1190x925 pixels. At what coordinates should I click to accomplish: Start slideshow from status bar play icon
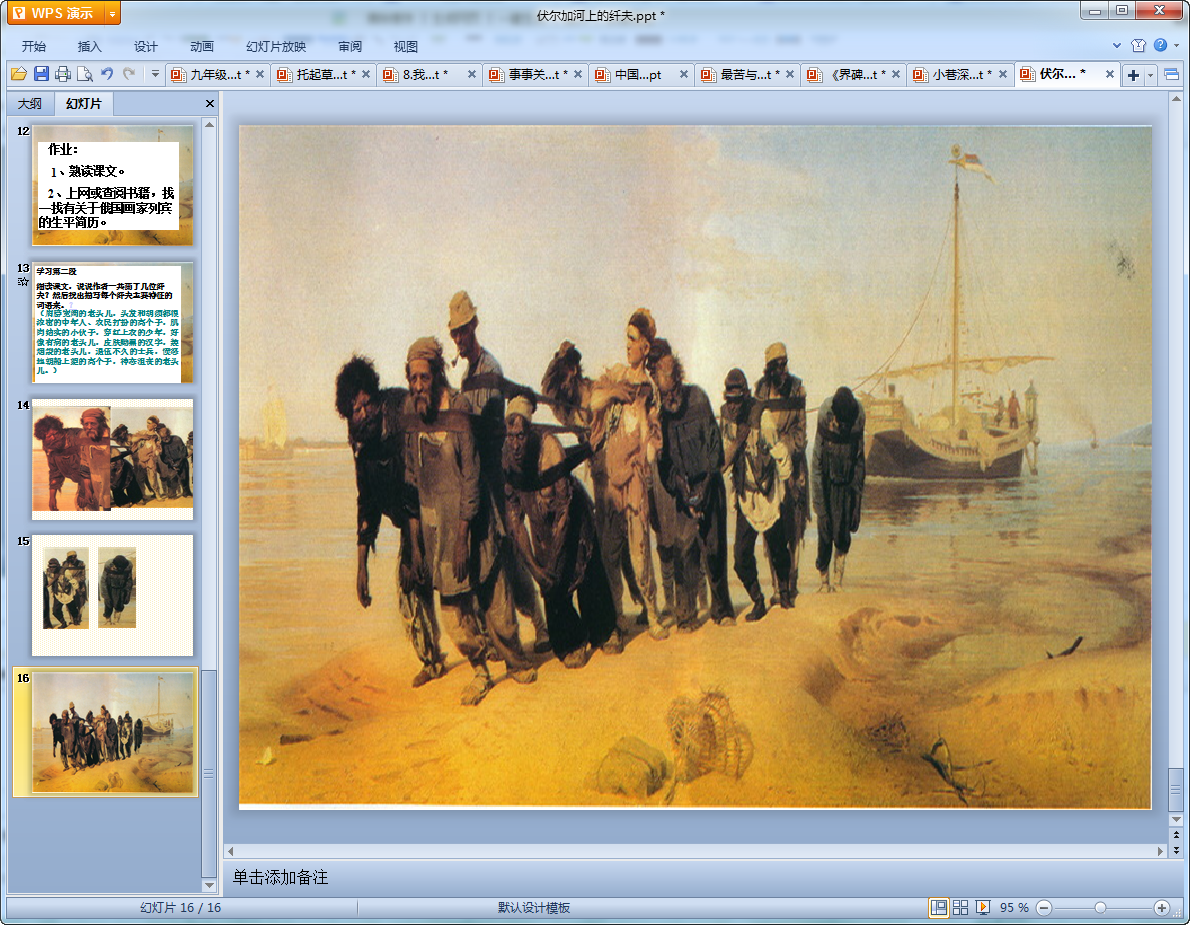coord(983,908)
